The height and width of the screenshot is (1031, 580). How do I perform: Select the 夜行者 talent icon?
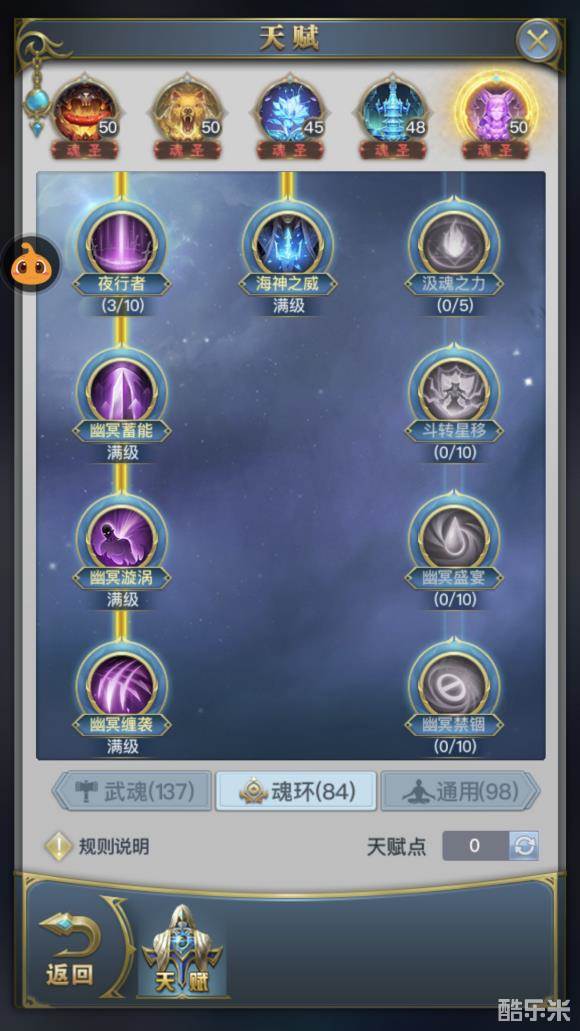[122, 244]
